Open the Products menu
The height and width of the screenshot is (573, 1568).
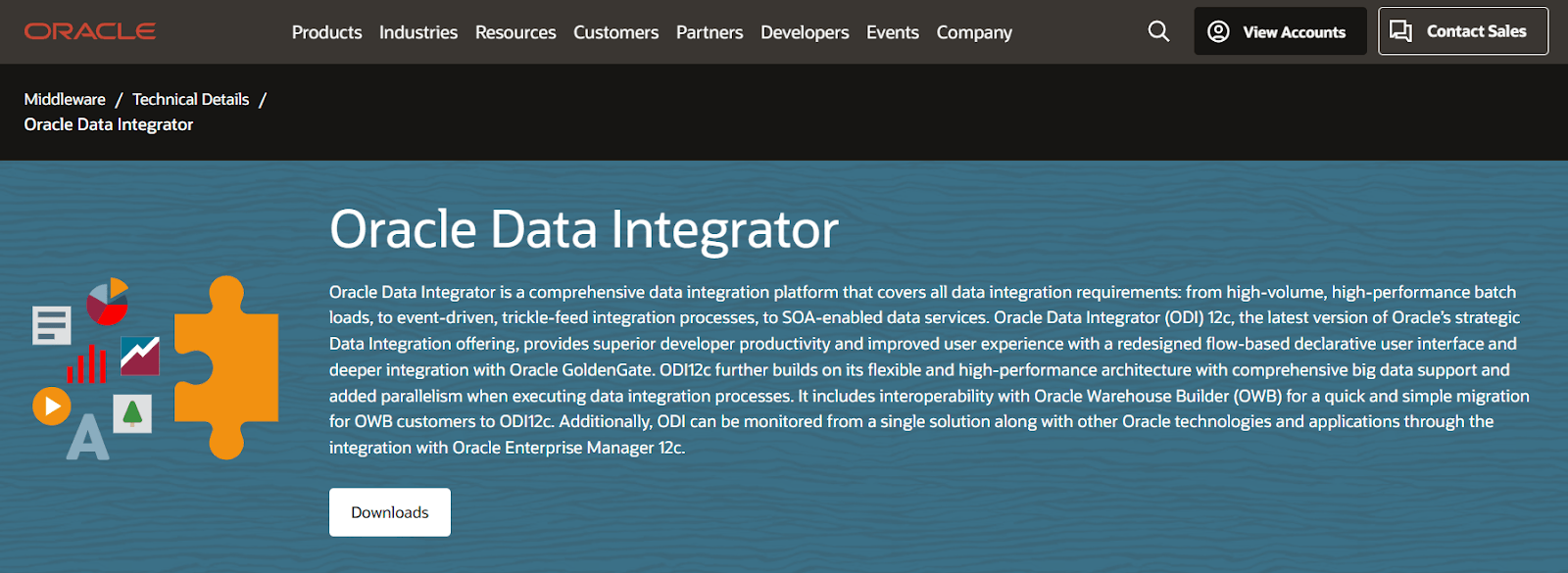tap(326, 31)
